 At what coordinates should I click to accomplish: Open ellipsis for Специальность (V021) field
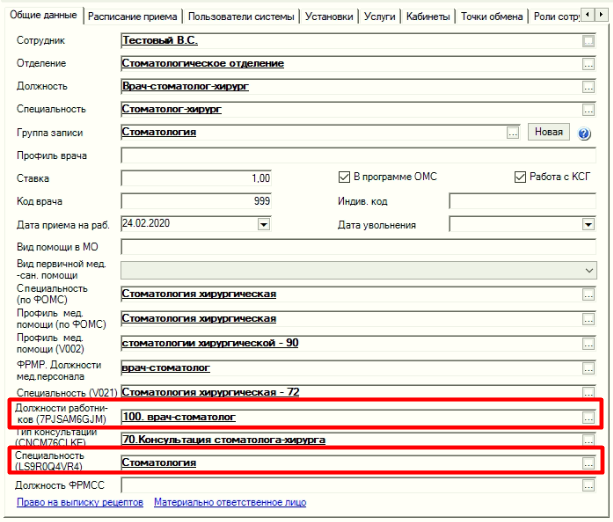click(x=588, y=392)
